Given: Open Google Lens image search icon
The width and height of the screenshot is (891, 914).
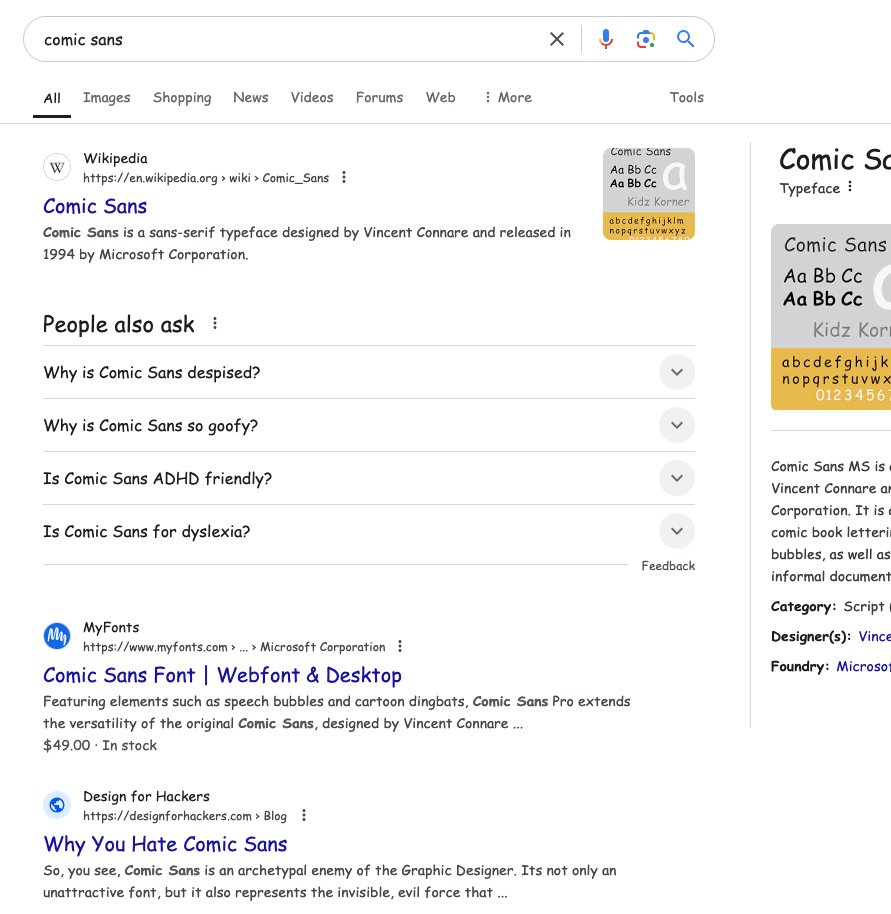Looking at the screenshot, I should [646, 39].
